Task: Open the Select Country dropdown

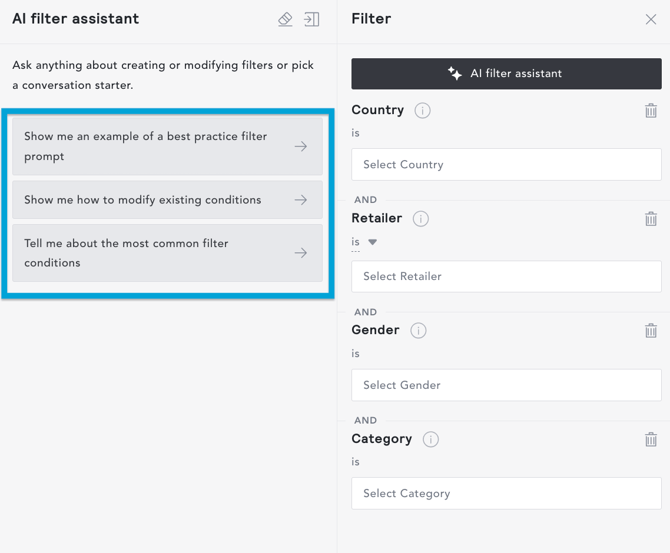Action: [x=506, y=165]
